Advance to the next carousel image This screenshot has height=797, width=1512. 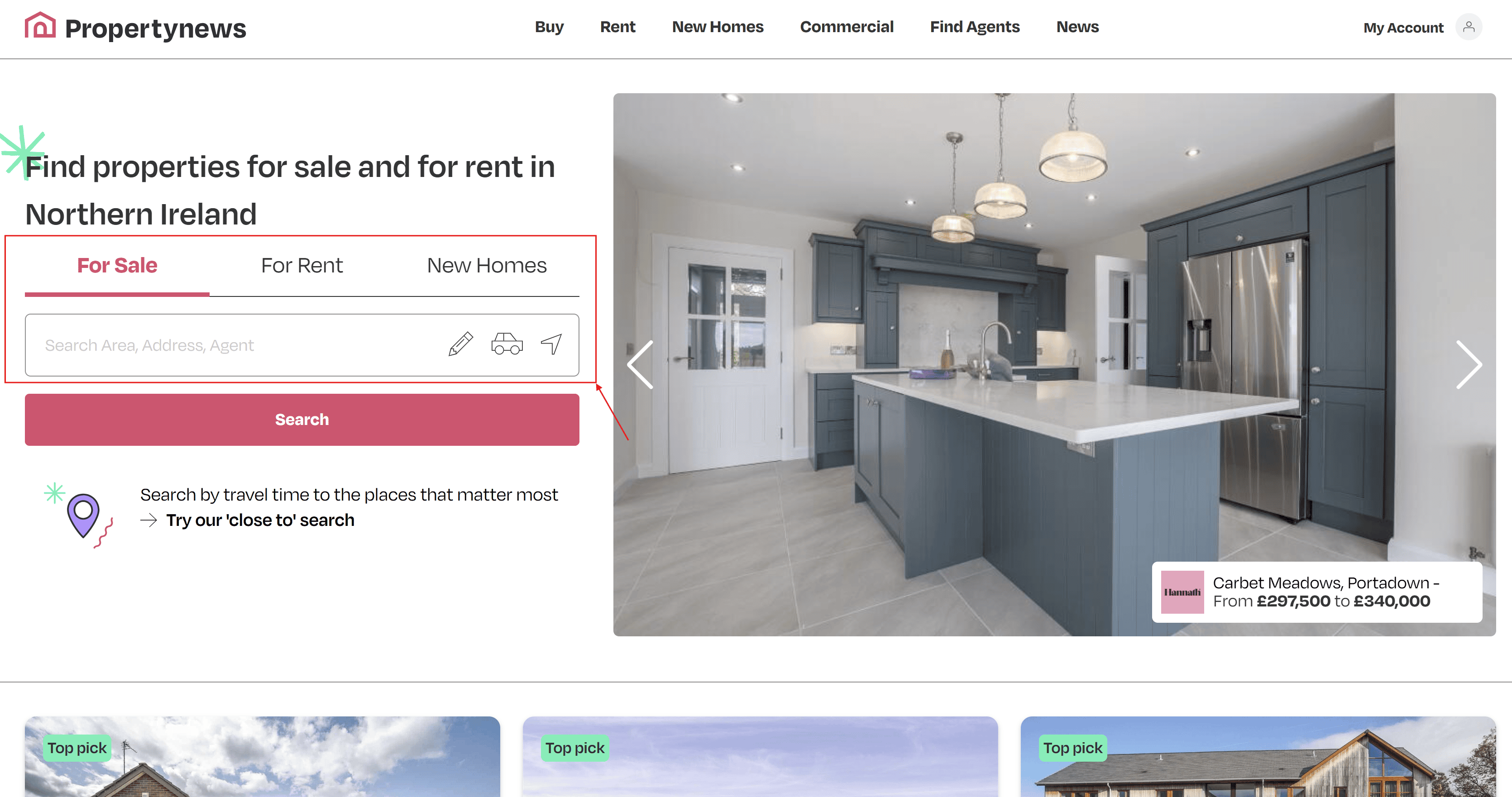[x=1468, y=364]
